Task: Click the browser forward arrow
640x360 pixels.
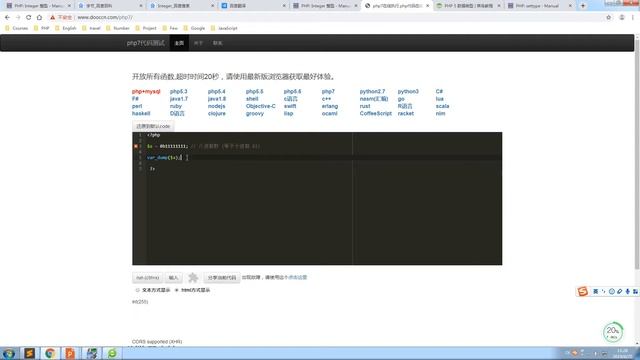Action: [18, 18]
